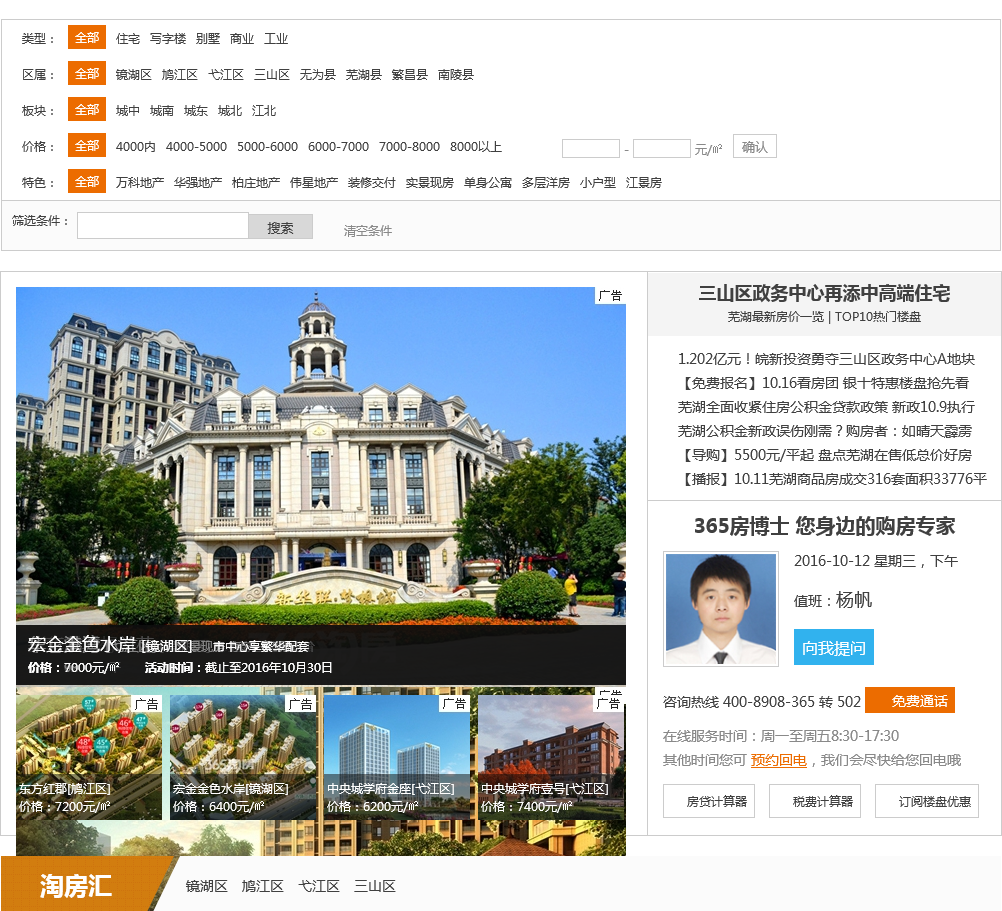Clear filters via 清空条件
Image resolution: width=1002 pixels, height=911 pixels.
click(x=367, y=231)
